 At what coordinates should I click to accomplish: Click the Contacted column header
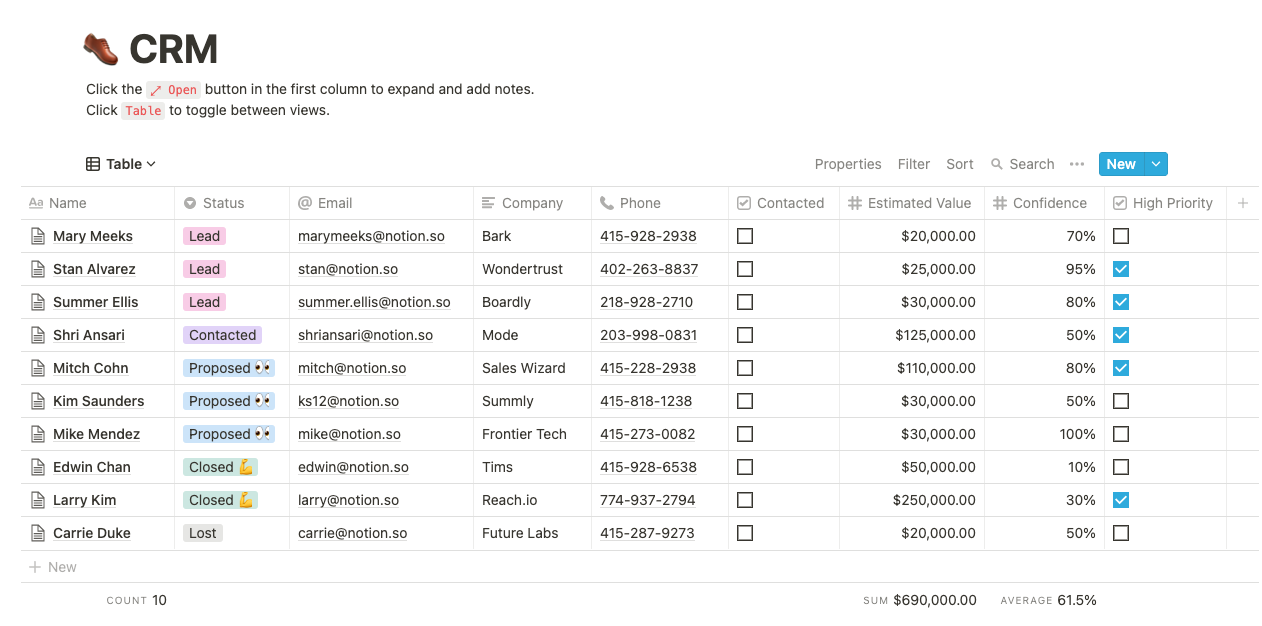784,203
